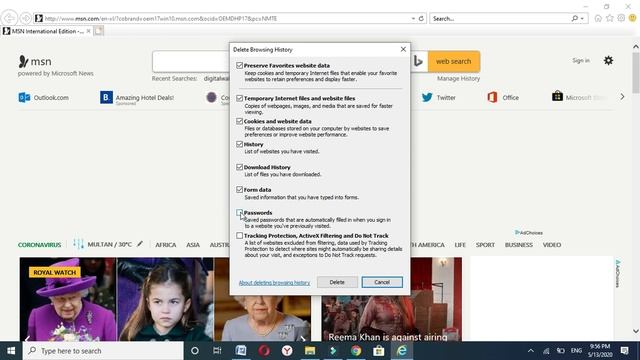The image size is (640, 360).
Task: Uncheck the History checkbox
Action: [240, 144]
